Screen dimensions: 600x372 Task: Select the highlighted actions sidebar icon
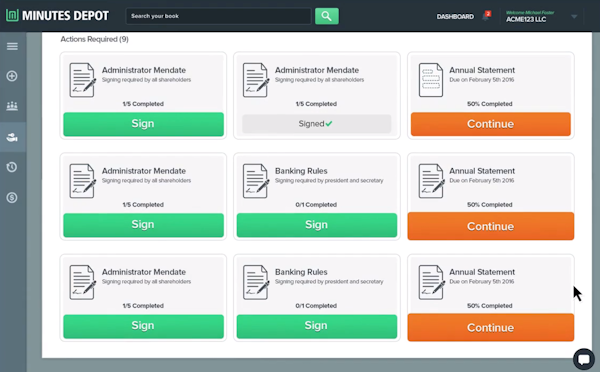(12, 137)
